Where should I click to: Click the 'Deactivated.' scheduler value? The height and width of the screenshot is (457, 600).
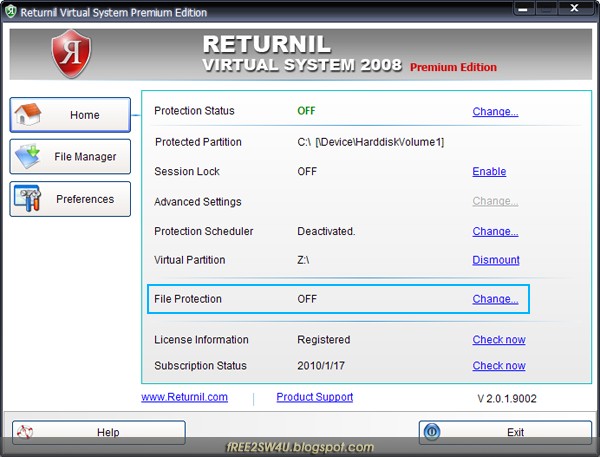coord(326,231)
